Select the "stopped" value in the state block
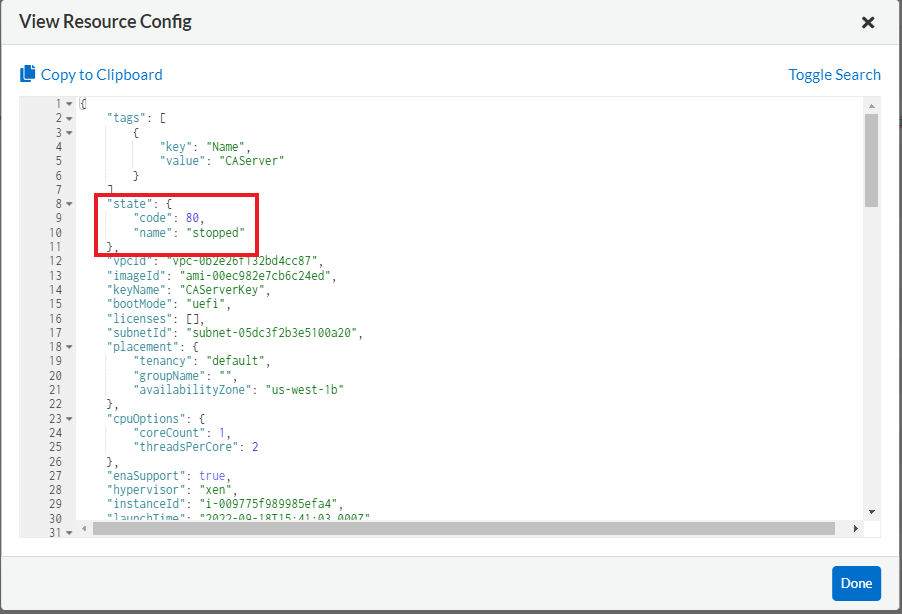The width and height of the screenshot is (902, 614). (x=215, y=232)
